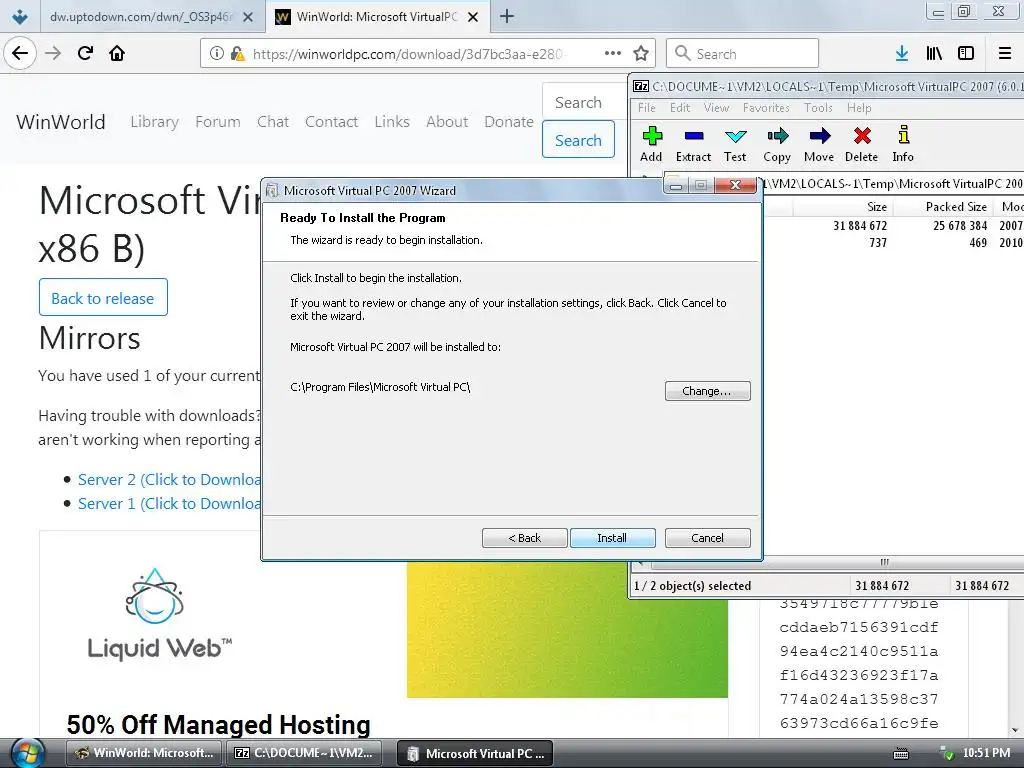Click the WinWorld site logo text
This screenshot has height=768, width=1024.
pos(61,122)
